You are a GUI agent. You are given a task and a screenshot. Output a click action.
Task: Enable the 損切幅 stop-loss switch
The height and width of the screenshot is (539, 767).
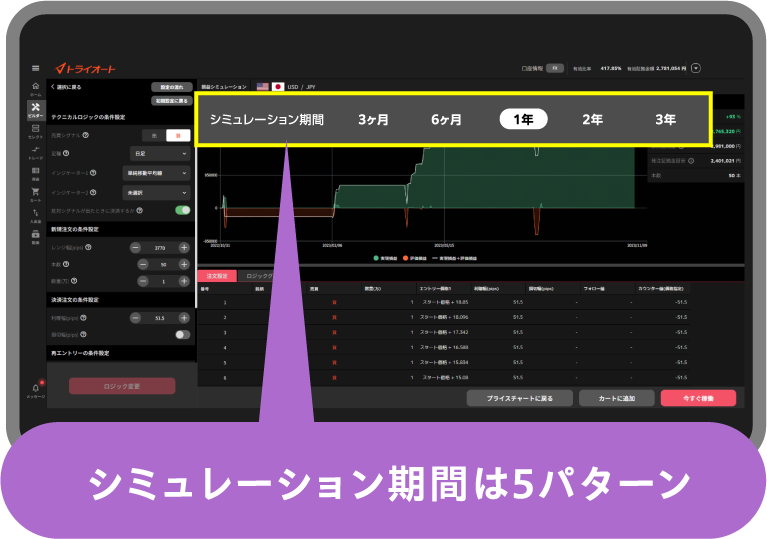182,335
